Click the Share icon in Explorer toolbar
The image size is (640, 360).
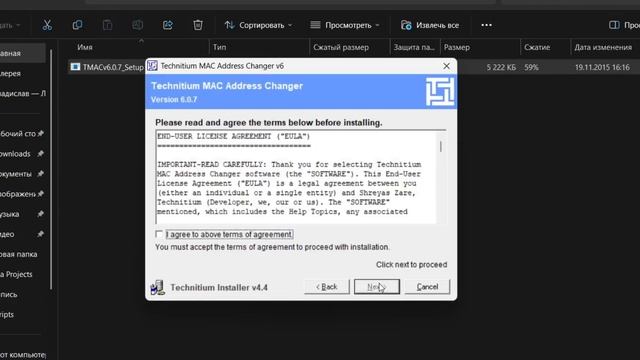(168, 25)
